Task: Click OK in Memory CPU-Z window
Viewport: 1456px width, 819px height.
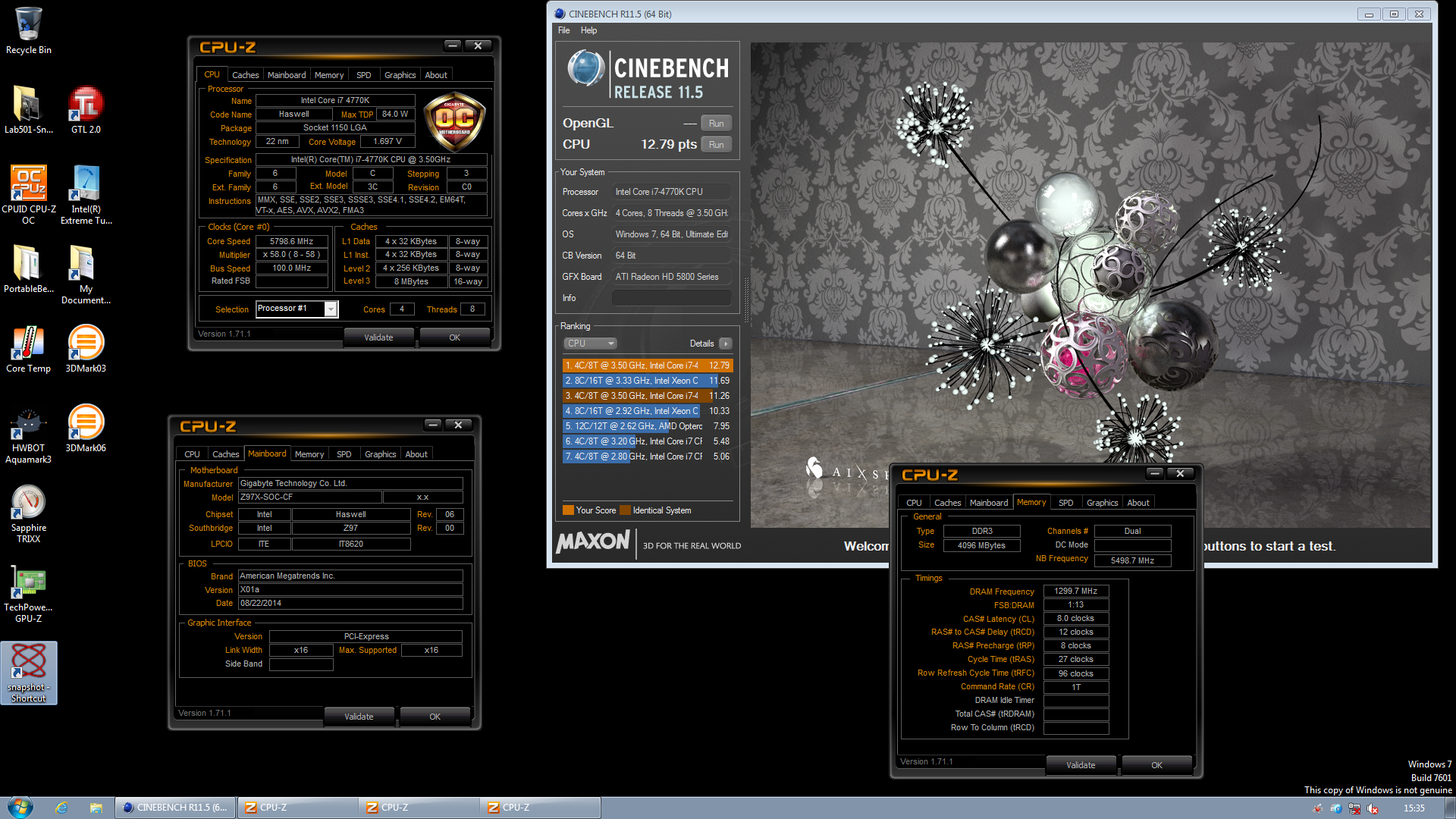Action: 1156,765
